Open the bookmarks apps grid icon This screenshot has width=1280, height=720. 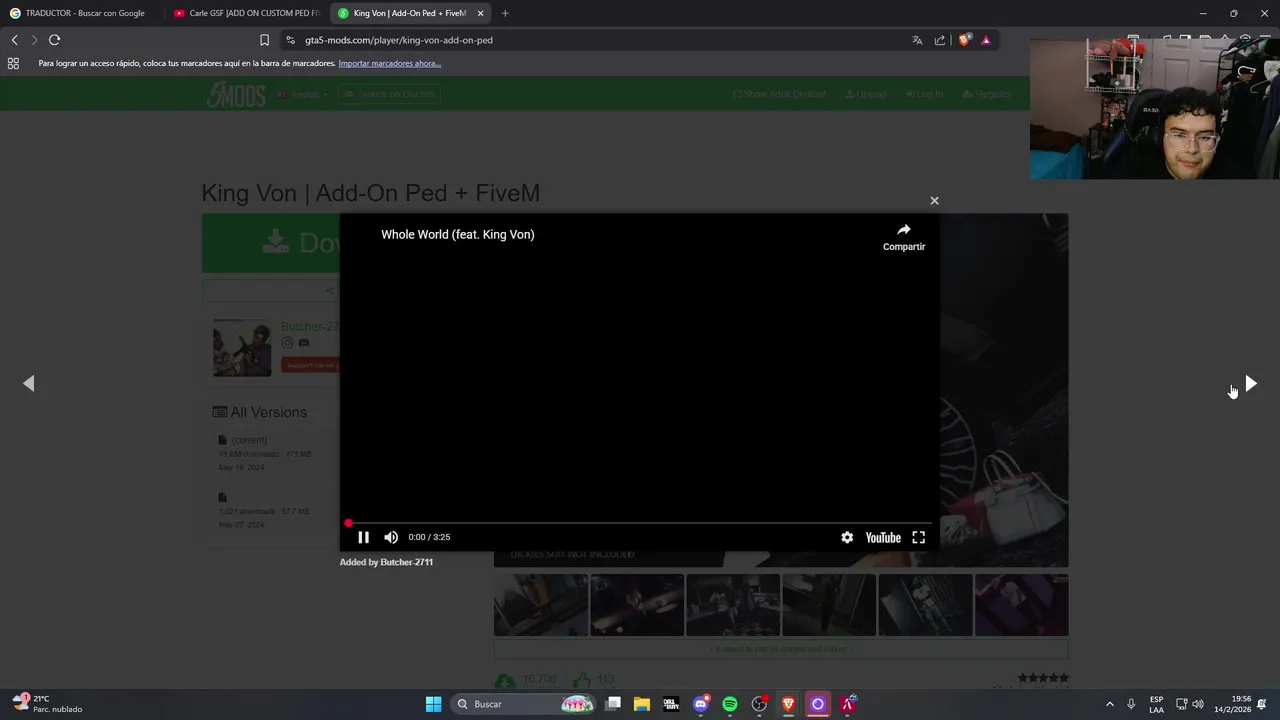13,63
